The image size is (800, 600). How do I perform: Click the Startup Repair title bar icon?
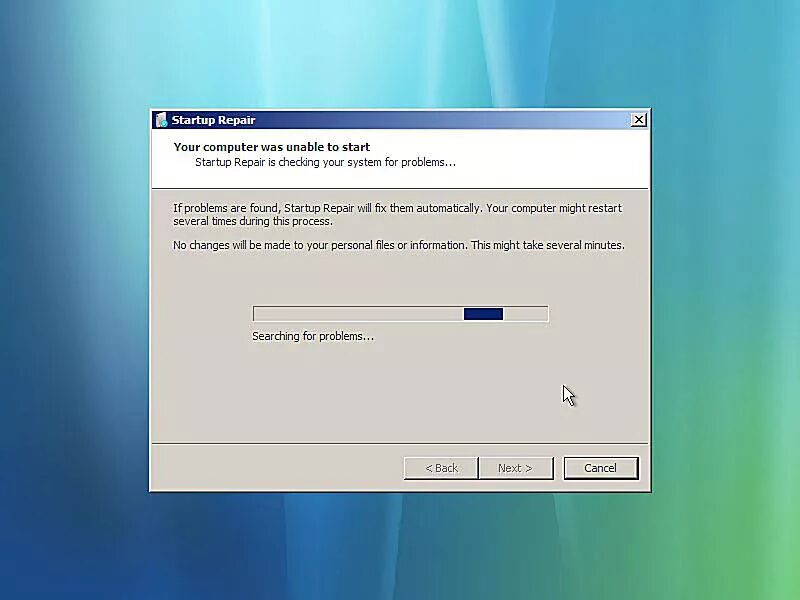162,120
